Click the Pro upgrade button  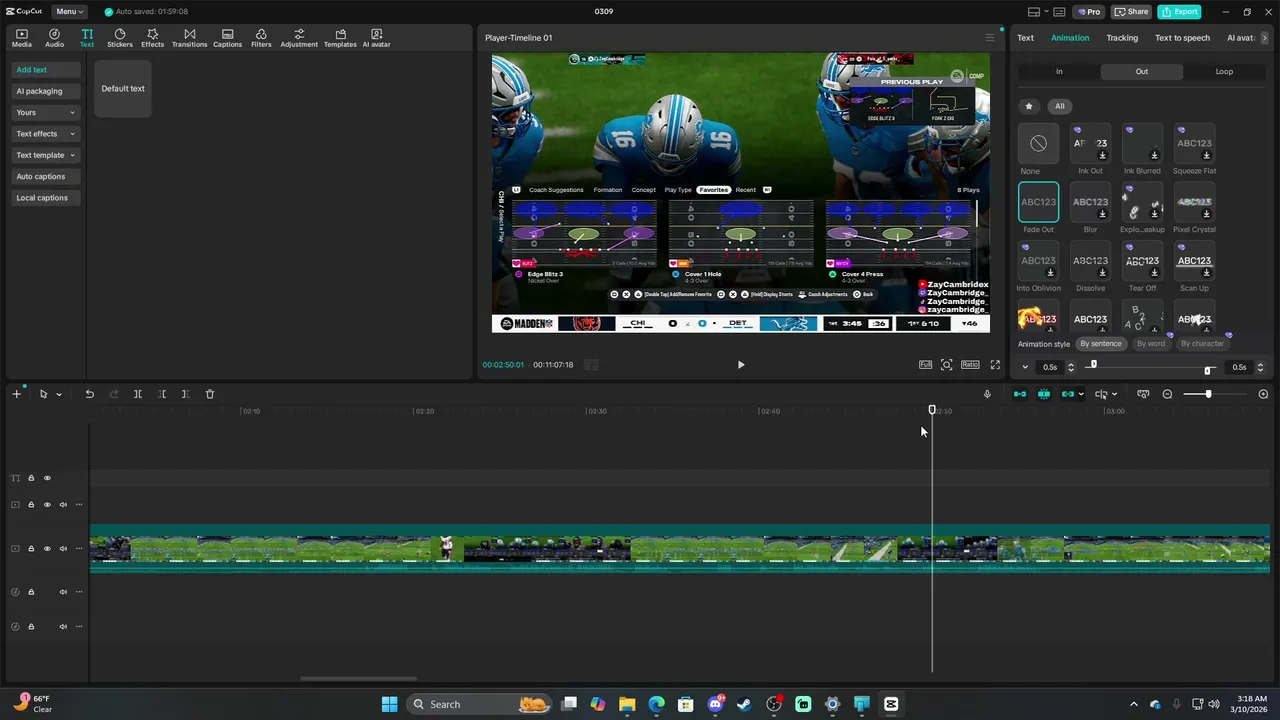[x=1088, y=12]
